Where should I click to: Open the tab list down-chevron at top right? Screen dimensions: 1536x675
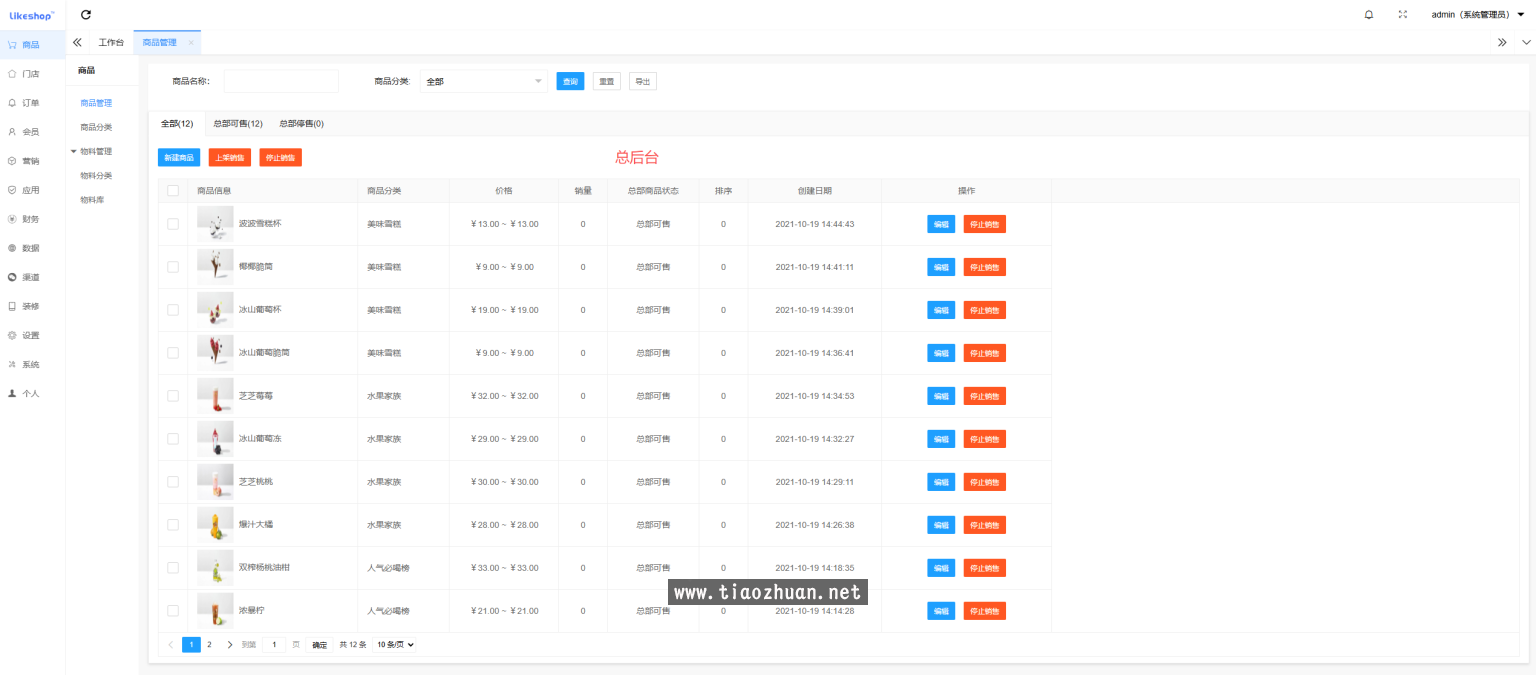coord(1526,42)
